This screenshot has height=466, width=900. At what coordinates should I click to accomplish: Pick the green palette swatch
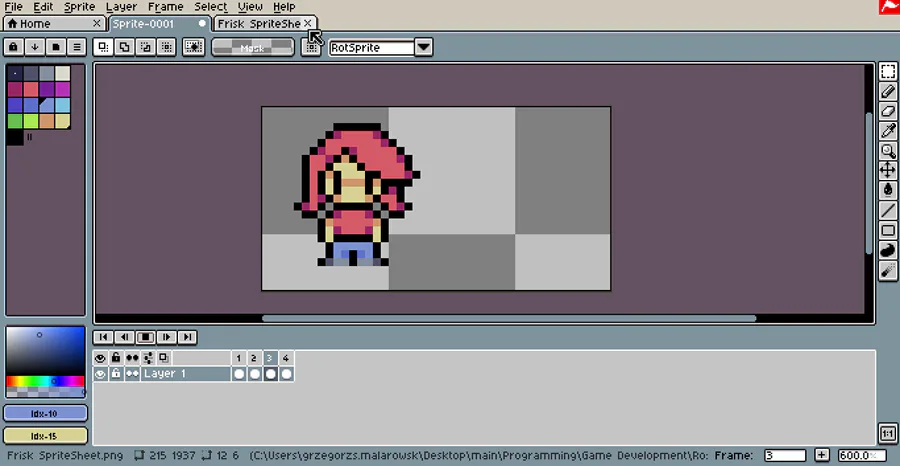15,121
